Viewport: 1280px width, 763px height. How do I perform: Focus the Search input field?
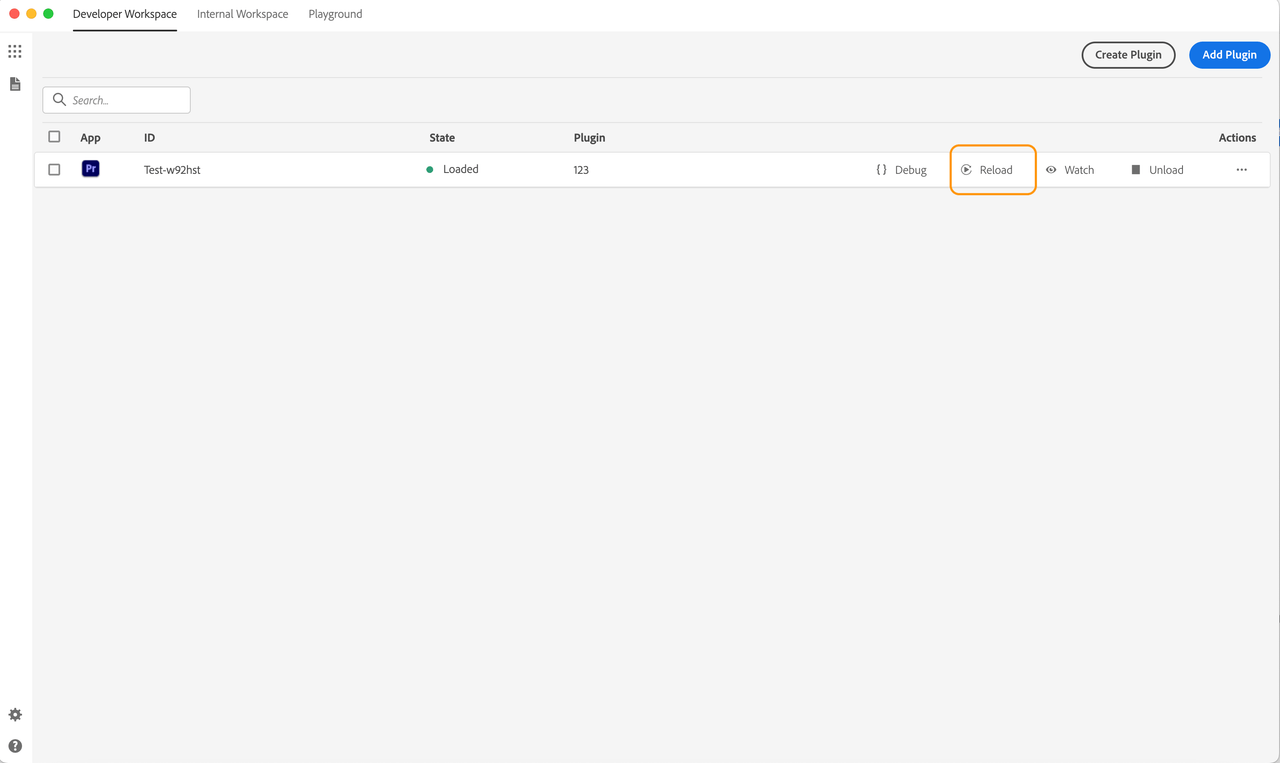tap(116, 100)
